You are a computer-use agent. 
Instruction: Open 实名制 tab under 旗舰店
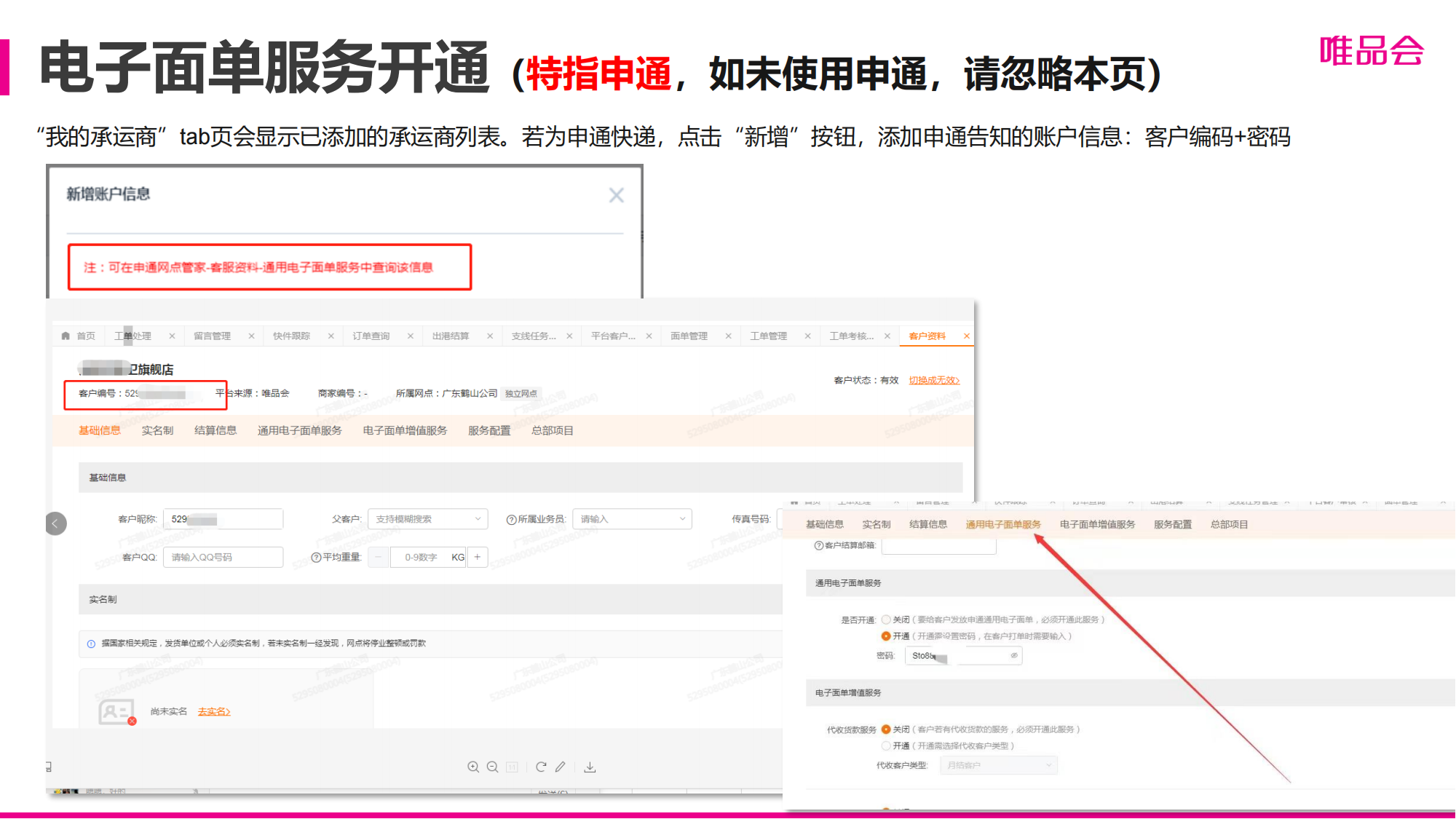pyautogui.click(x=157, y=430)
